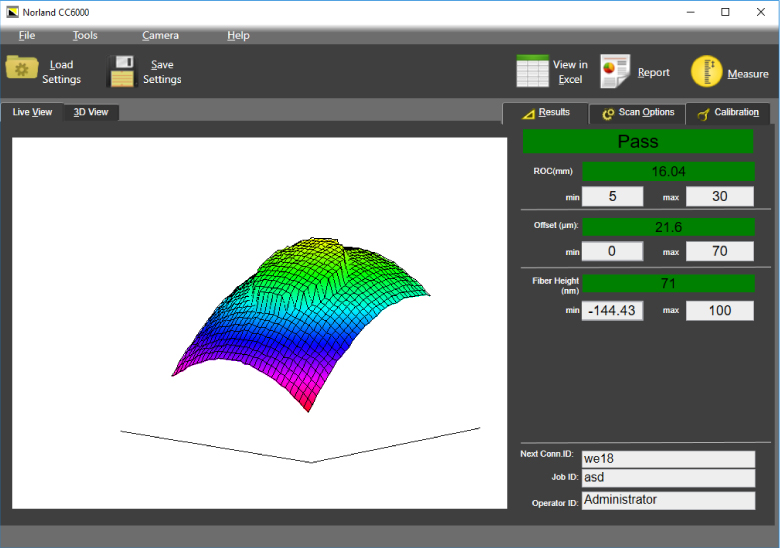Open the File menu
Screen dimensions: 780x548
point(27,35)
